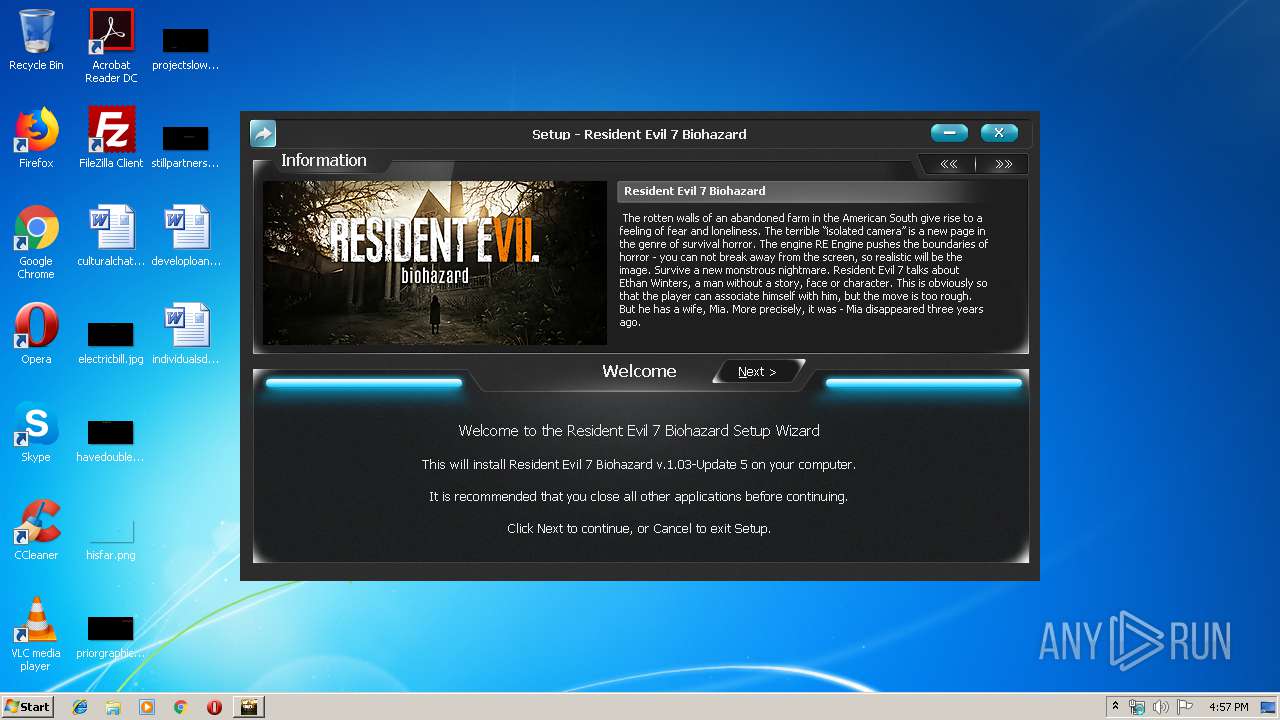Viewport: 1280px width, 720px height.
Task: Select the priorgraphic desktop file
Action: tap(111, 635)
